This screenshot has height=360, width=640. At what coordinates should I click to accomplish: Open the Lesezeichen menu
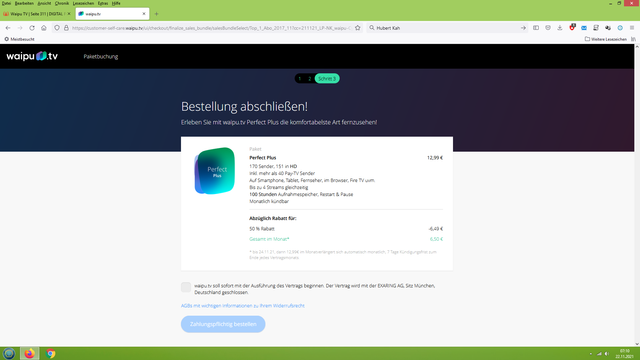point(83,3)
